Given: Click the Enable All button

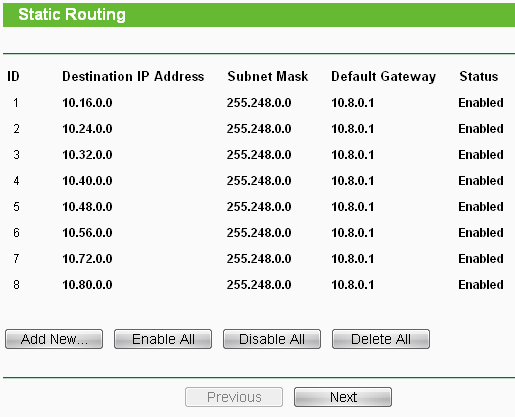Looking at the screenshot, I should [x=163, y=339].
